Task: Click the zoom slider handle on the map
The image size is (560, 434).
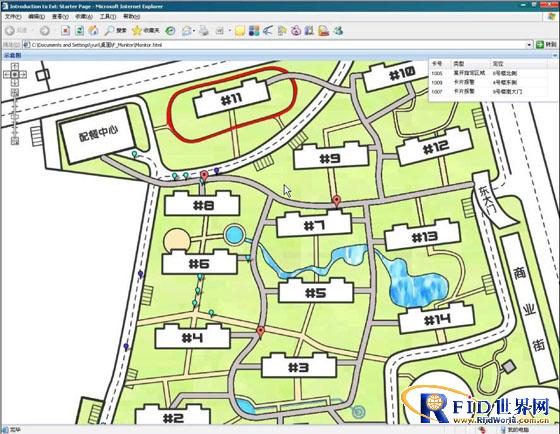Action: tap(15, 116)
